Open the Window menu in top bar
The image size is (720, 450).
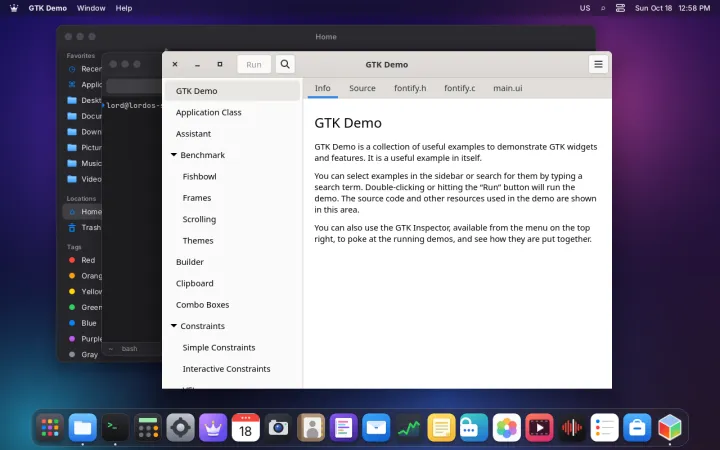click(x=91, y=8)
